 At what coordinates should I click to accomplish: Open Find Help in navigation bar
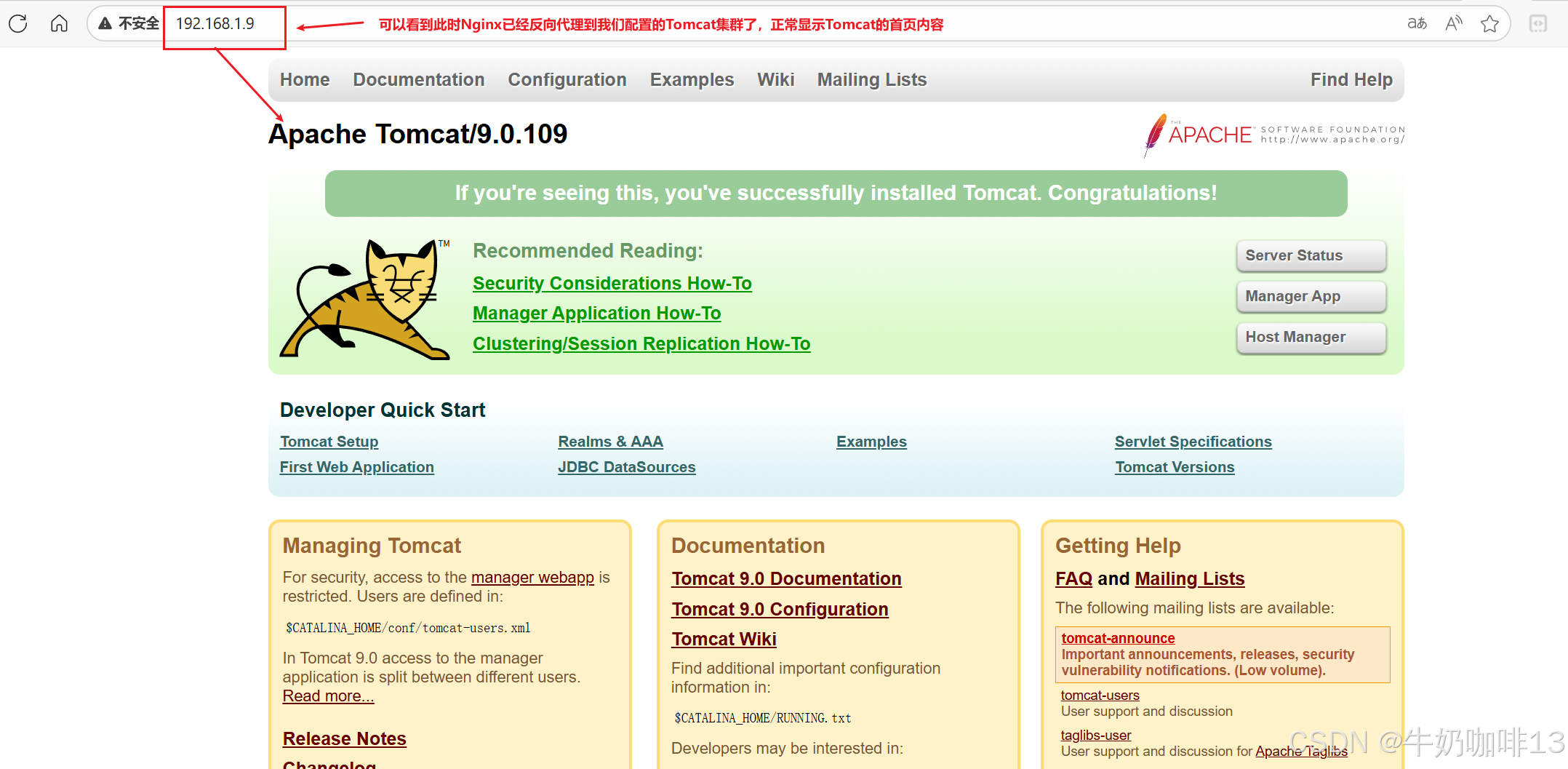[x=1351, y=79]
